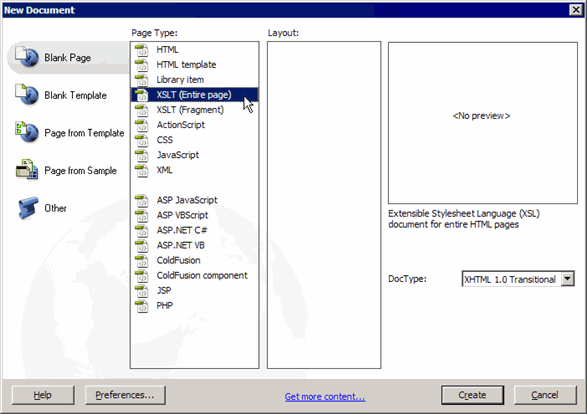Click the Page from Template icon
Screen dimensions: 587x414
pyautogui.click(x=27, y=132)
